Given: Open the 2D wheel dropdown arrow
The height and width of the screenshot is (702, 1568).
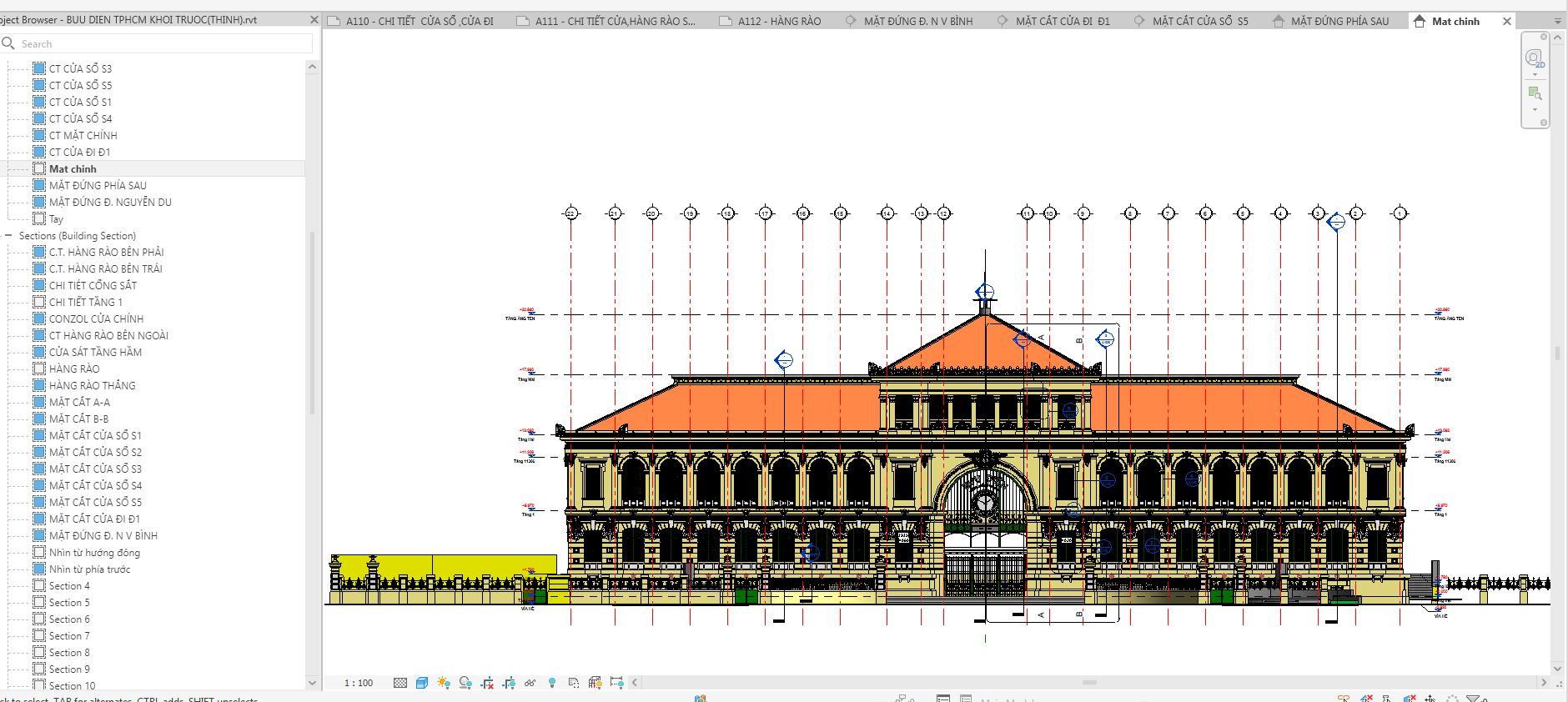Looking at the screenshot, I should point(1535,74).
